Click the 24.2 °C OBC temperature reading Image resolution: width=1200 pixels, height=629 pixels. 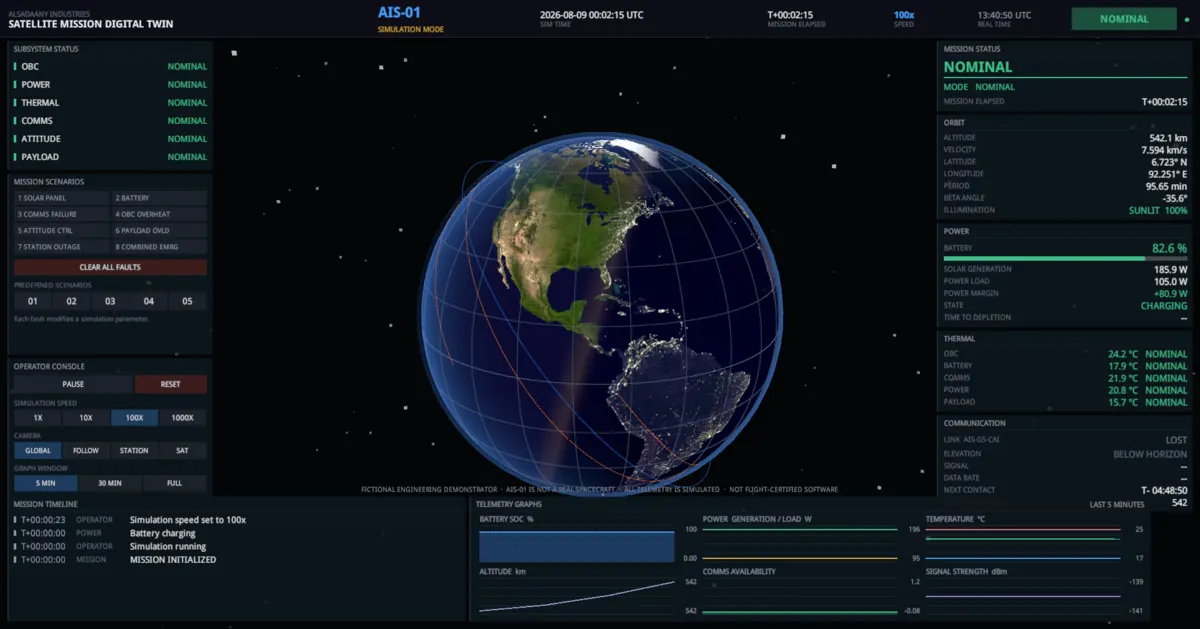(1122, 354)
